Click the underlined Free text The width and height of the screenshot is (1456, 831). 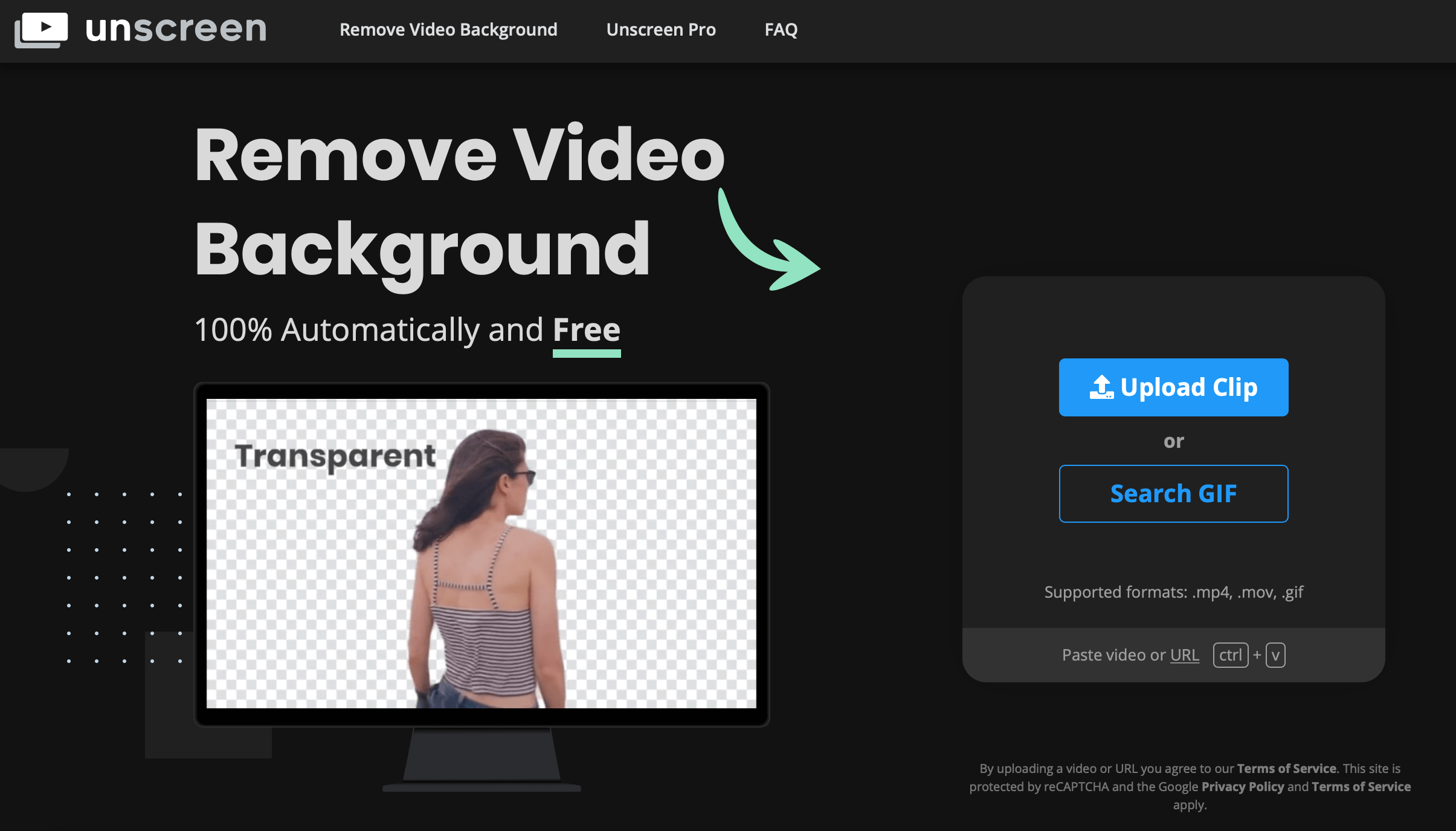point(586,331)
